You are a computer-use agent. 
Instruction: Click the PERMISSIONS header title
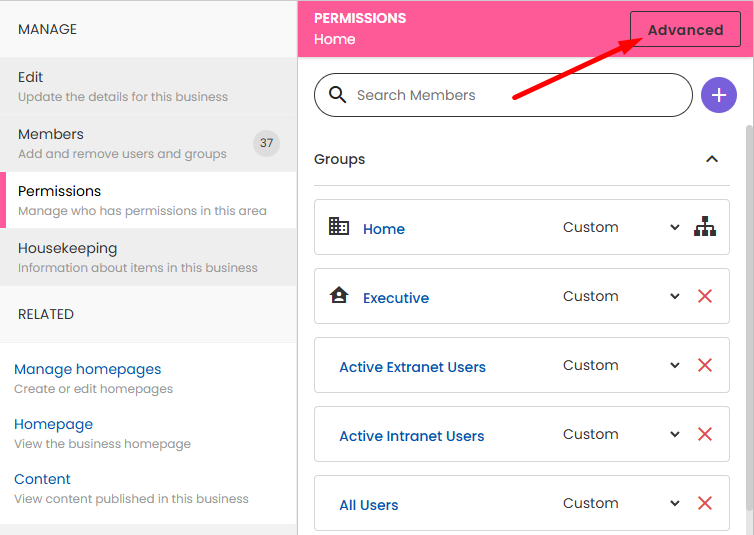click(360, 18)
